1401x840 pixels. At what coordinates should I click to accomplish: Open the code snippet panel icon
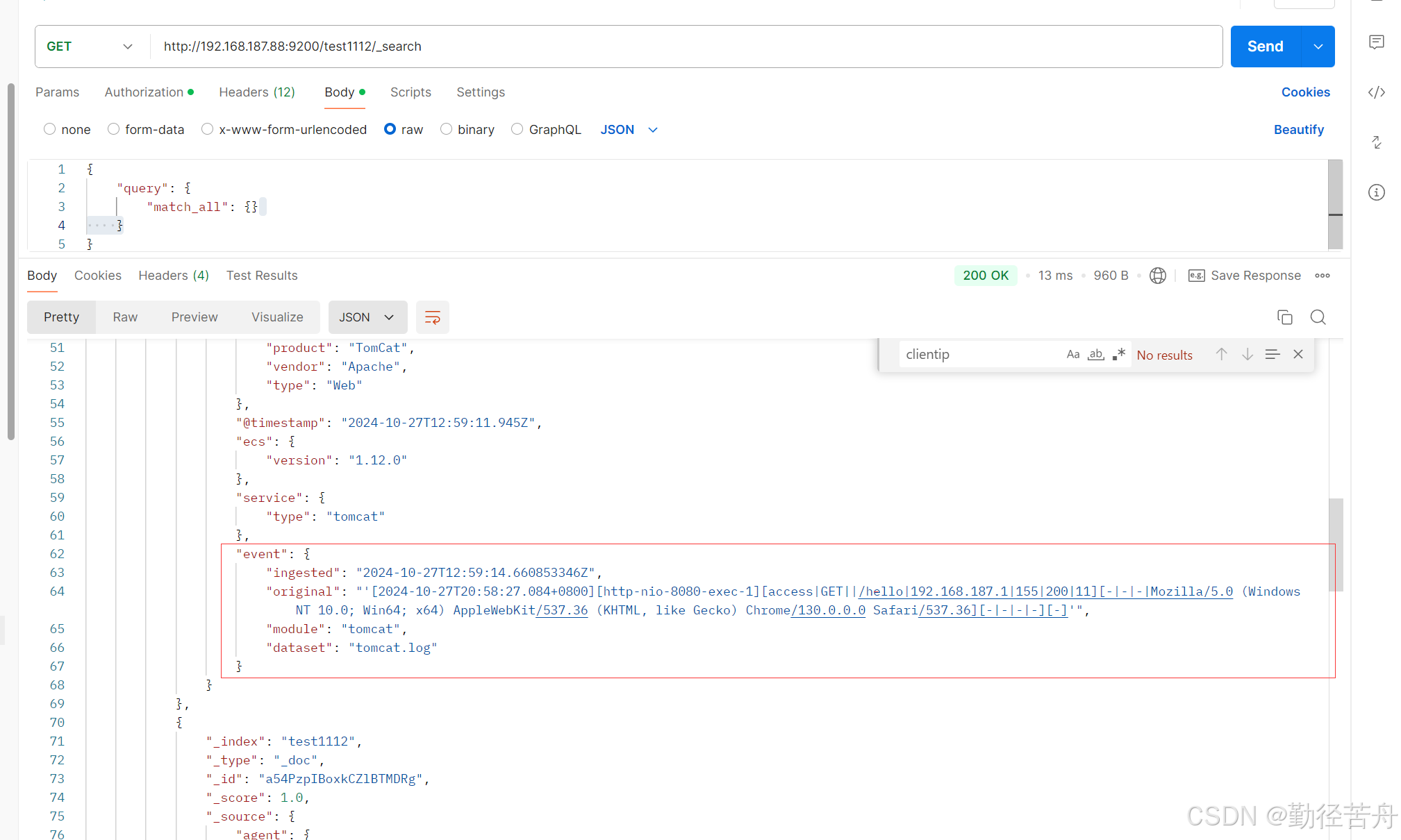click(1376, 92)
